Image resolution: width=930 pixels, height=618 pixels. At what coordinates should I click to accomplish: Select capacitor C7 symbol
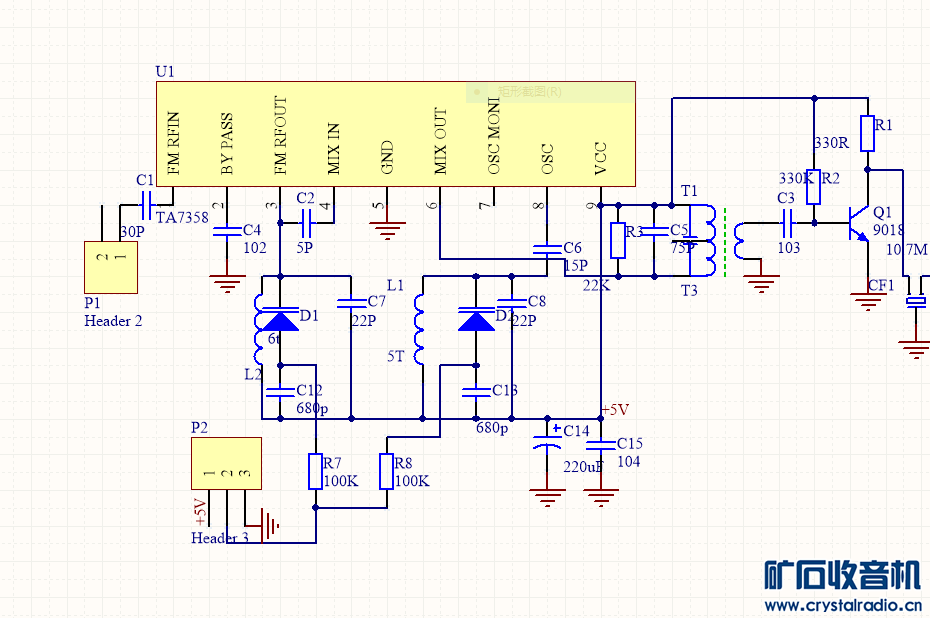[351, 303]
